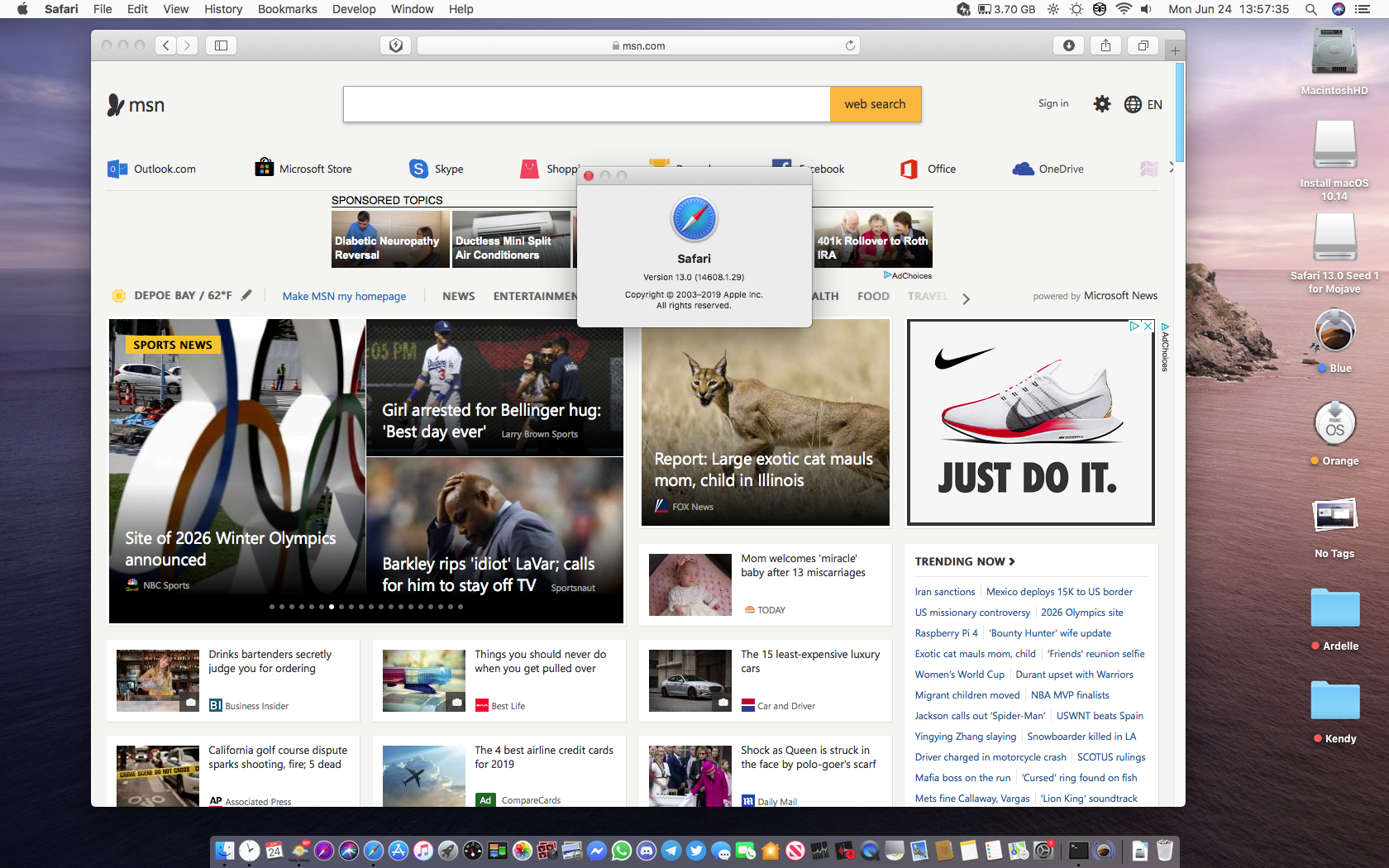Open 'Iran sanctions' trending link
This screenshot has height=868, width=1389.
point(945,592)
